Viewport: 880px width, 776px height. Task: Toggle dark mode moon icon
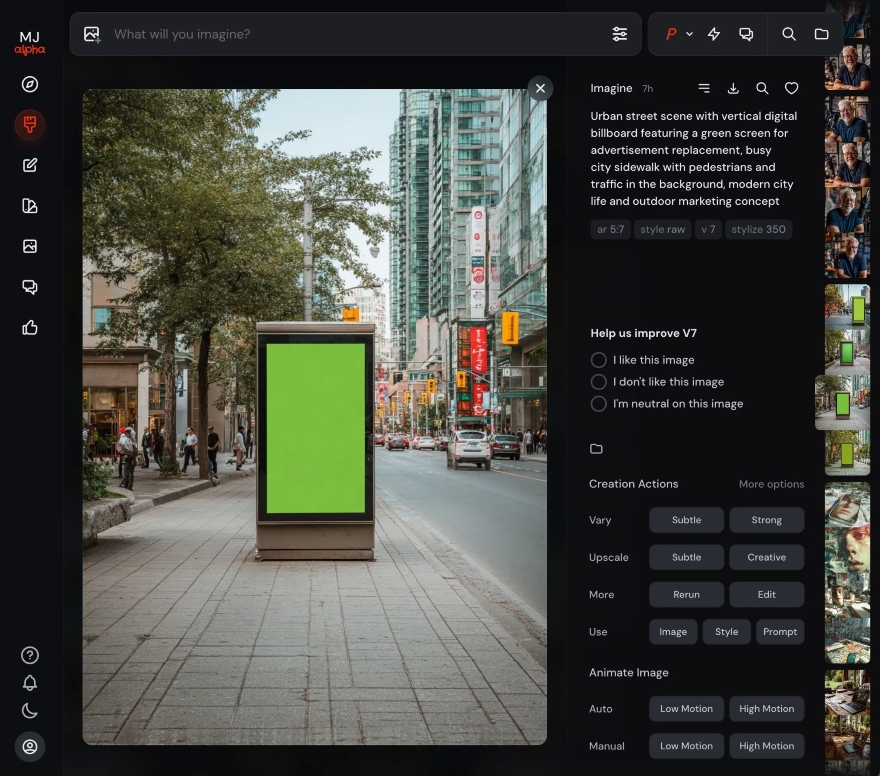click(x=30, y=711)
